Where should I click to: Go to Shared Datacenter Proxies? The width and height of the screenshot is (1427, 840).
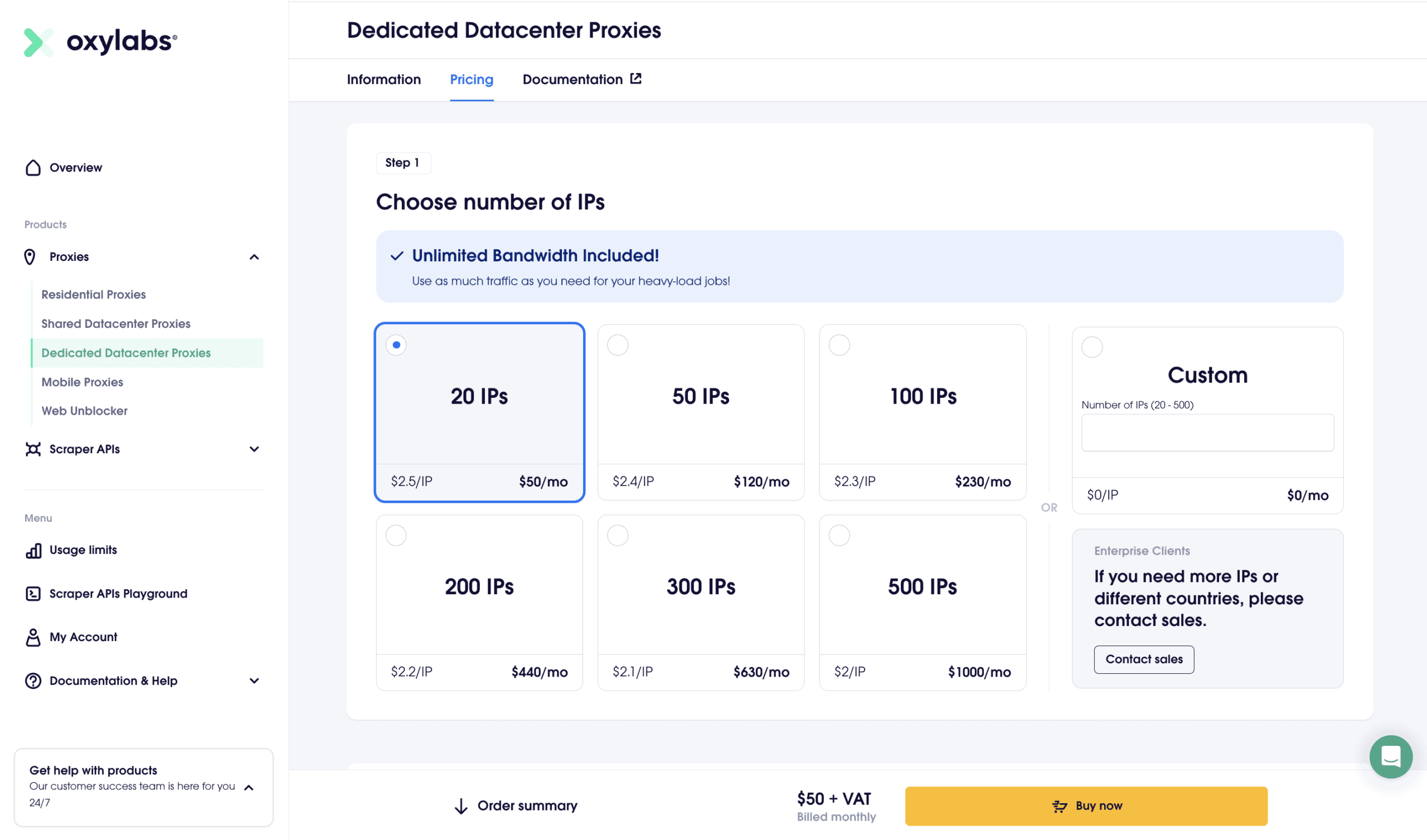point(115,324)
